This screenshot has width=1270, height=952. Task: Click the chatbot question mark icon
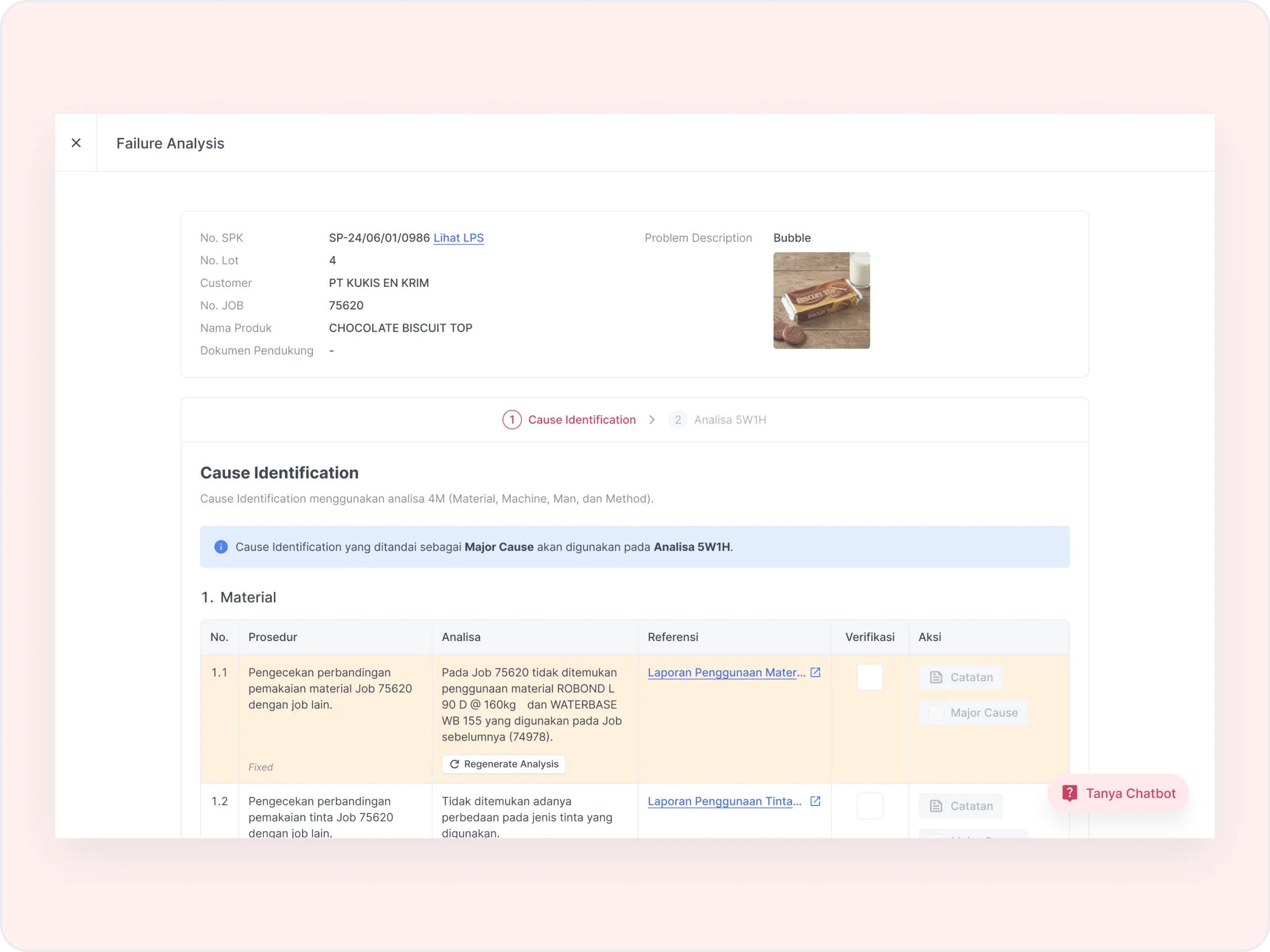pyautogui.click(x=1069, y=793)
